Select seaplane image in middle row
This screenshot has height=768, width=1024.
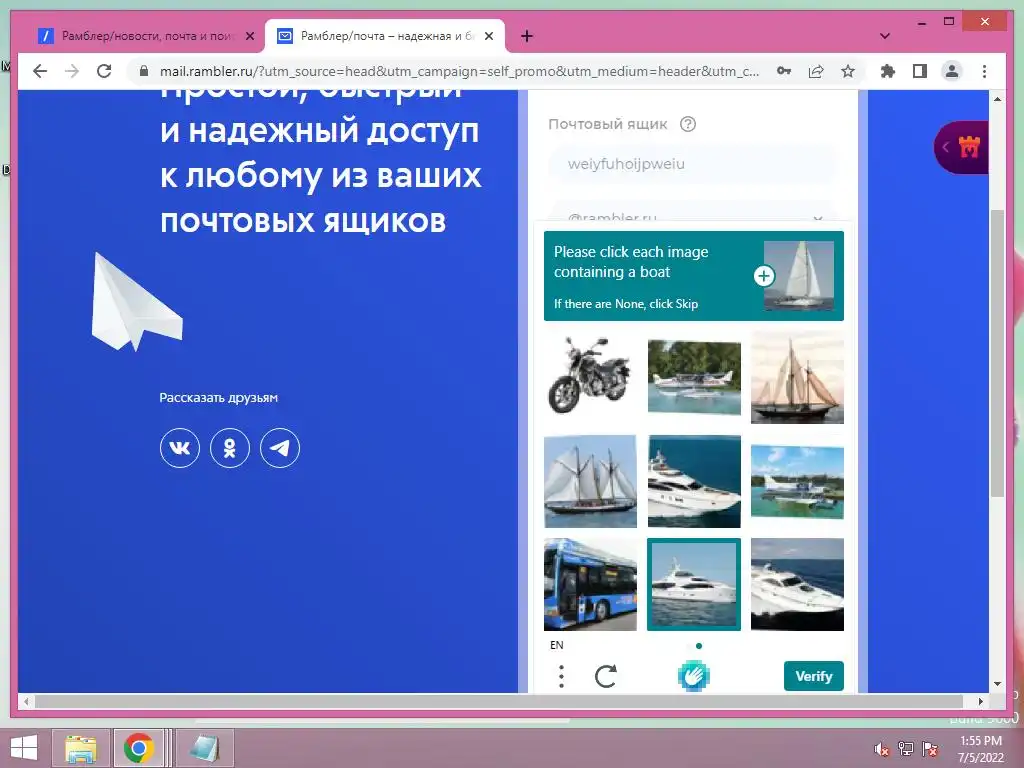797,481
